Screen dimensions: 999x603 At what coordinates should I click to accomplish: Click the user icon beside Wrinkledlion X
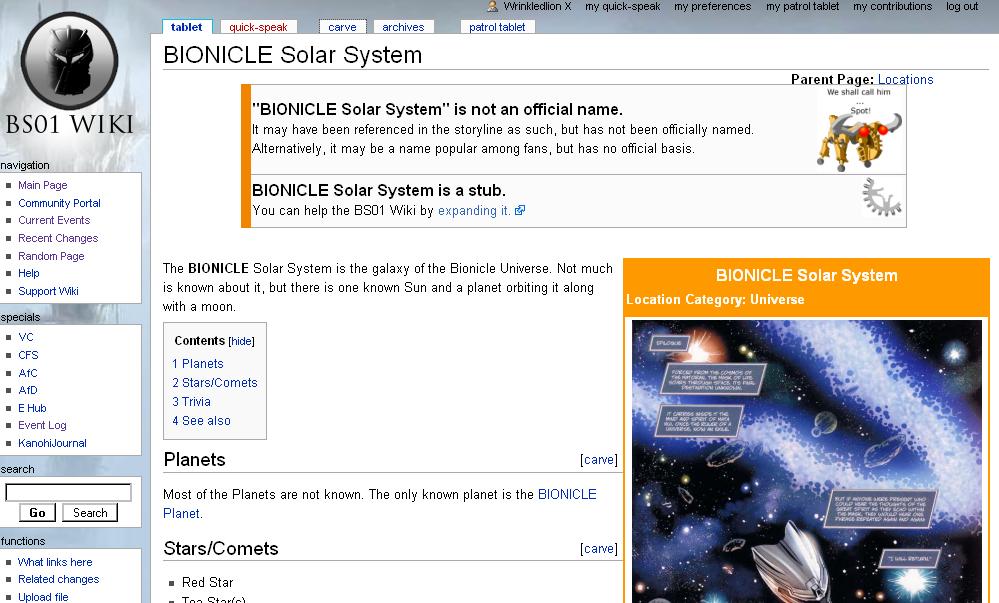493,6
